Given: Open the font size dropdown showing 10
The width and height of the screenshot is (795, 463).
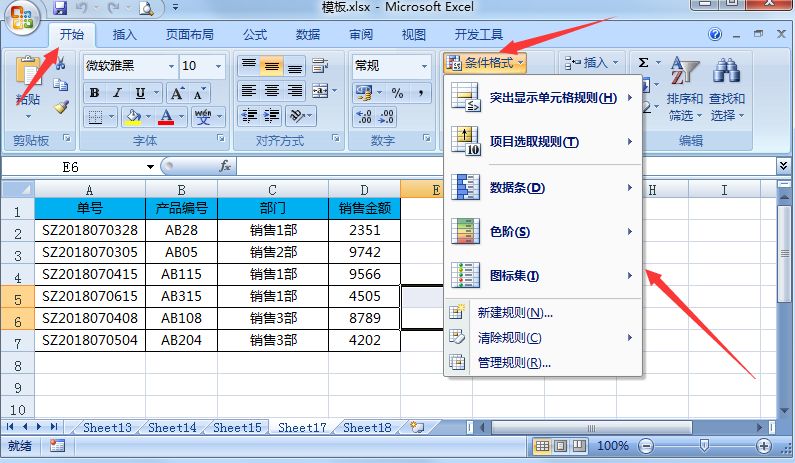Looking at the screenshot, I should 219,66.
